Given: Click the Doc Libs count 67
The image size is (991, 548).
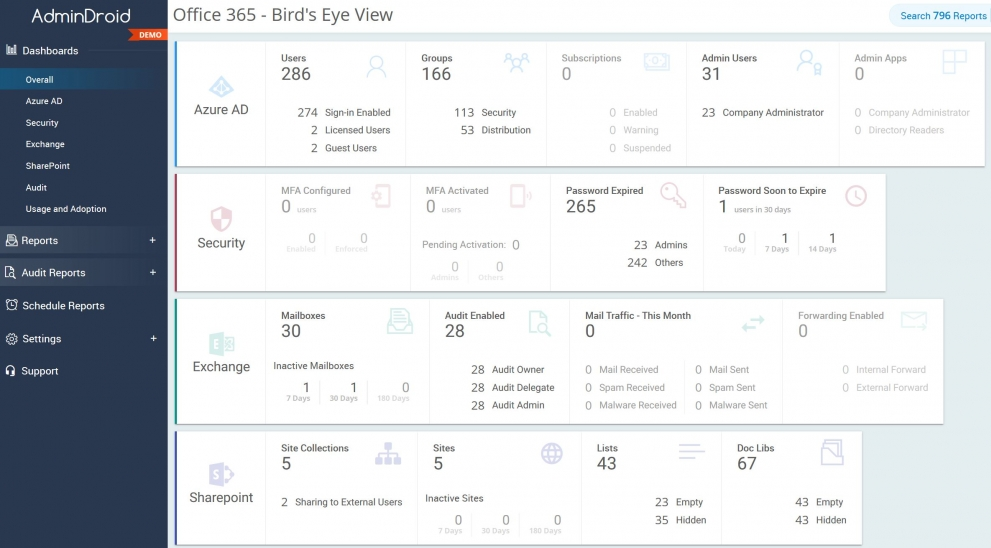Looking at the screenshot, I should click(x=746, y=464).
